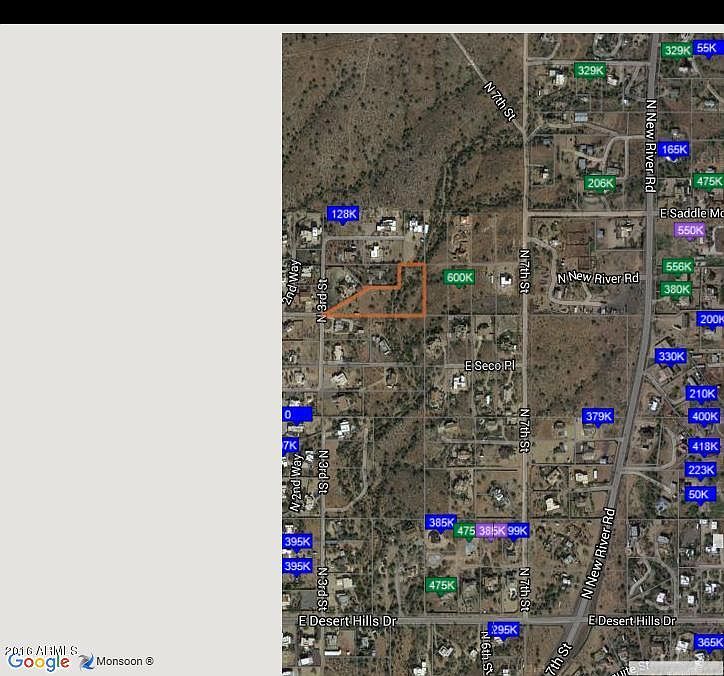This screenshot has height=676, width=724.
Task: Select the green 206K price marker
Action: click(x=600, y=183)
